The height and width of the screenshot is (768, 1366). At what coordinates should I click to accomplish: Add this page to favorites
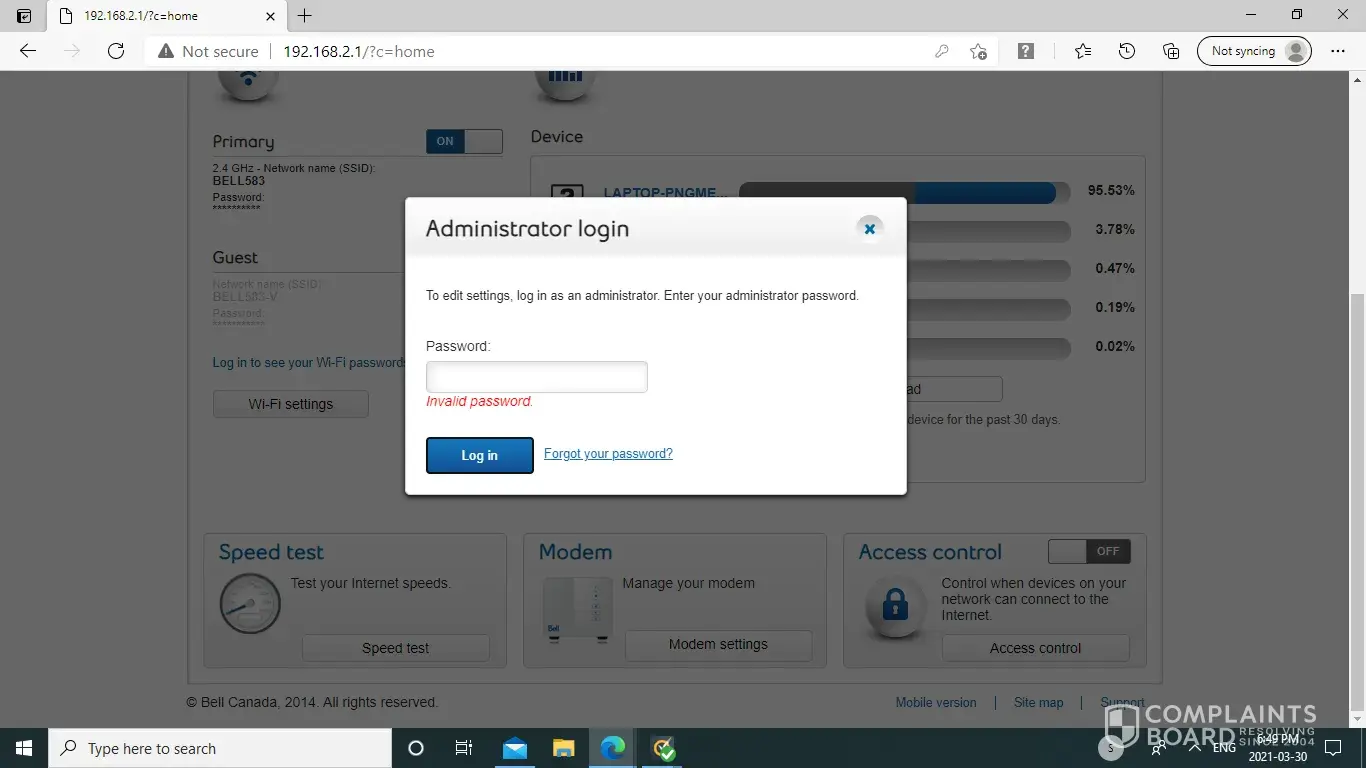979,52
